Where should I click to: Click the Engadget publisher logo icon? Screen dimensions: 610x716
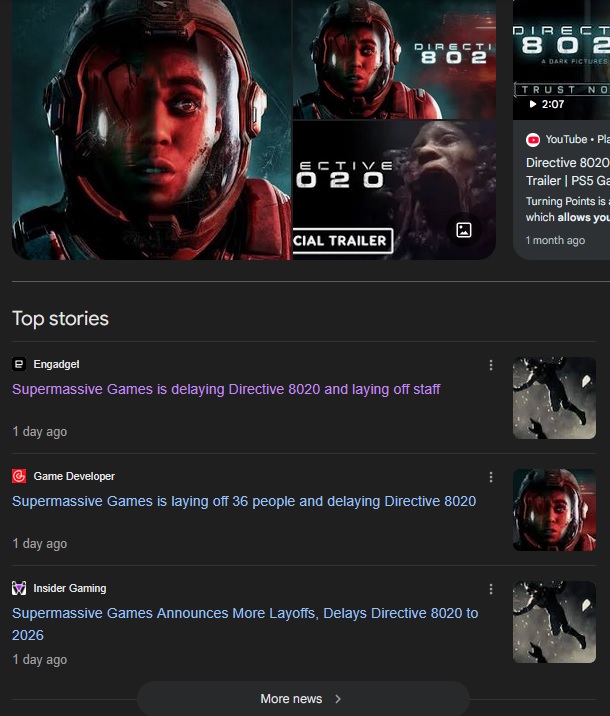pyautogui.click(x=19, y=364)
